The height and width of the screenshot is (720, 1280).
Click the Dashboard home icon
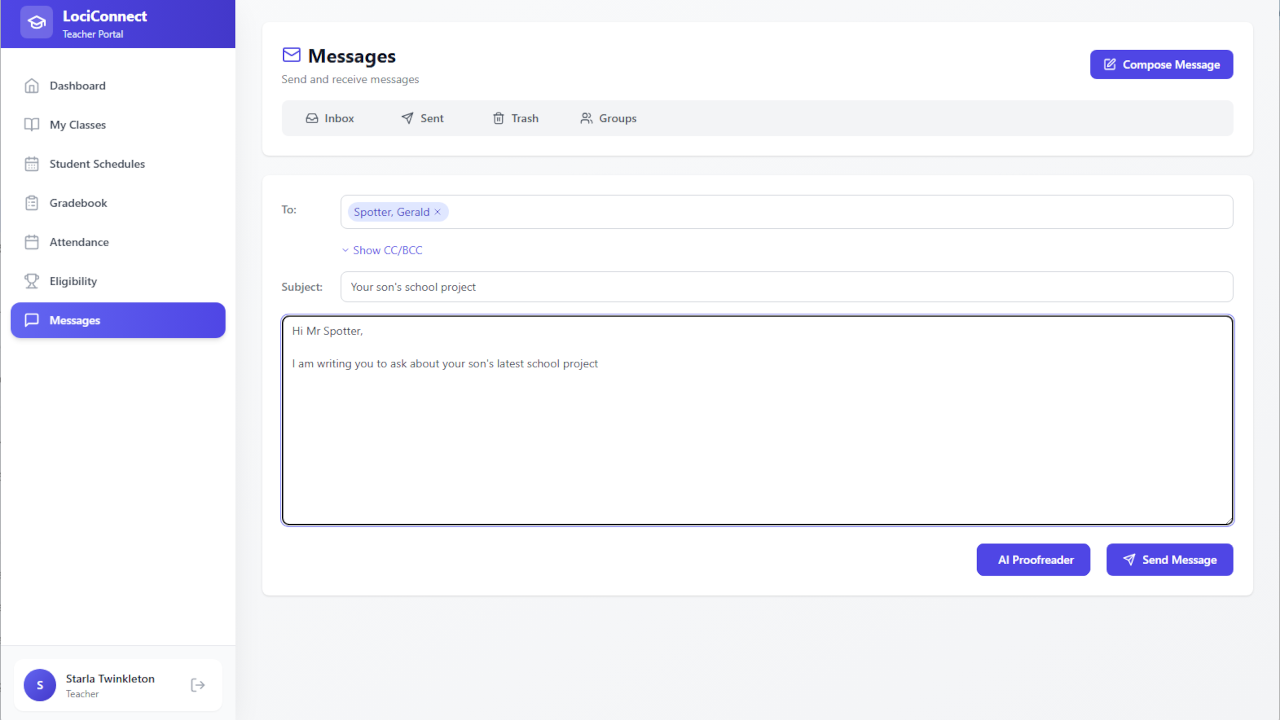coord(32,86)
